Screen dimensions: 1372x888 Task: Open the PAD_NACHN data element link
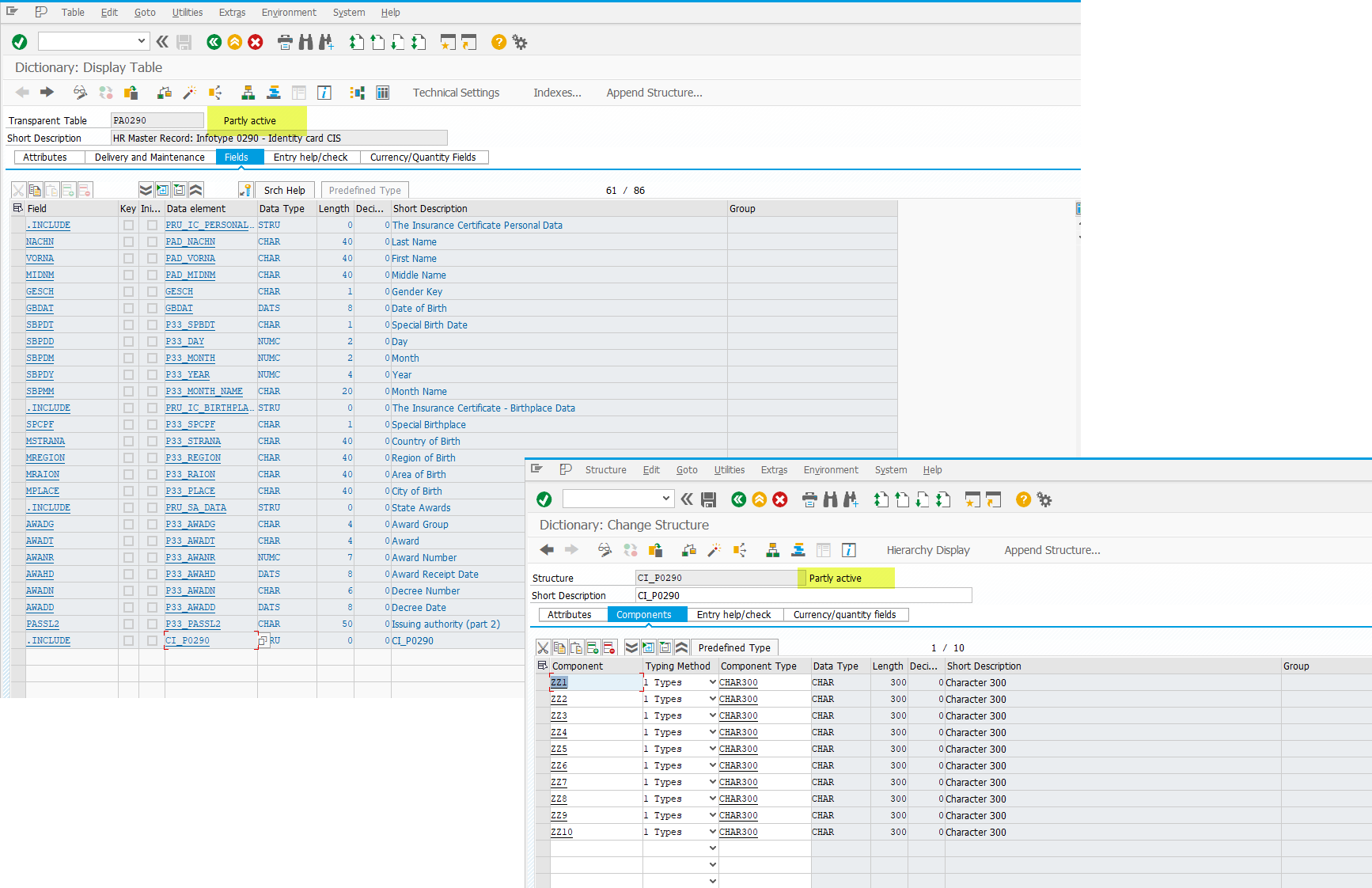point(191,242)
